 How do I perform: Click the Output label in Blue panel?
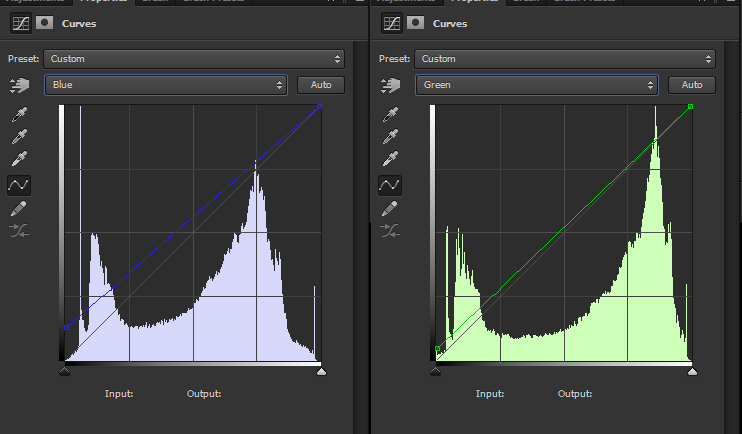pos(204,394)
